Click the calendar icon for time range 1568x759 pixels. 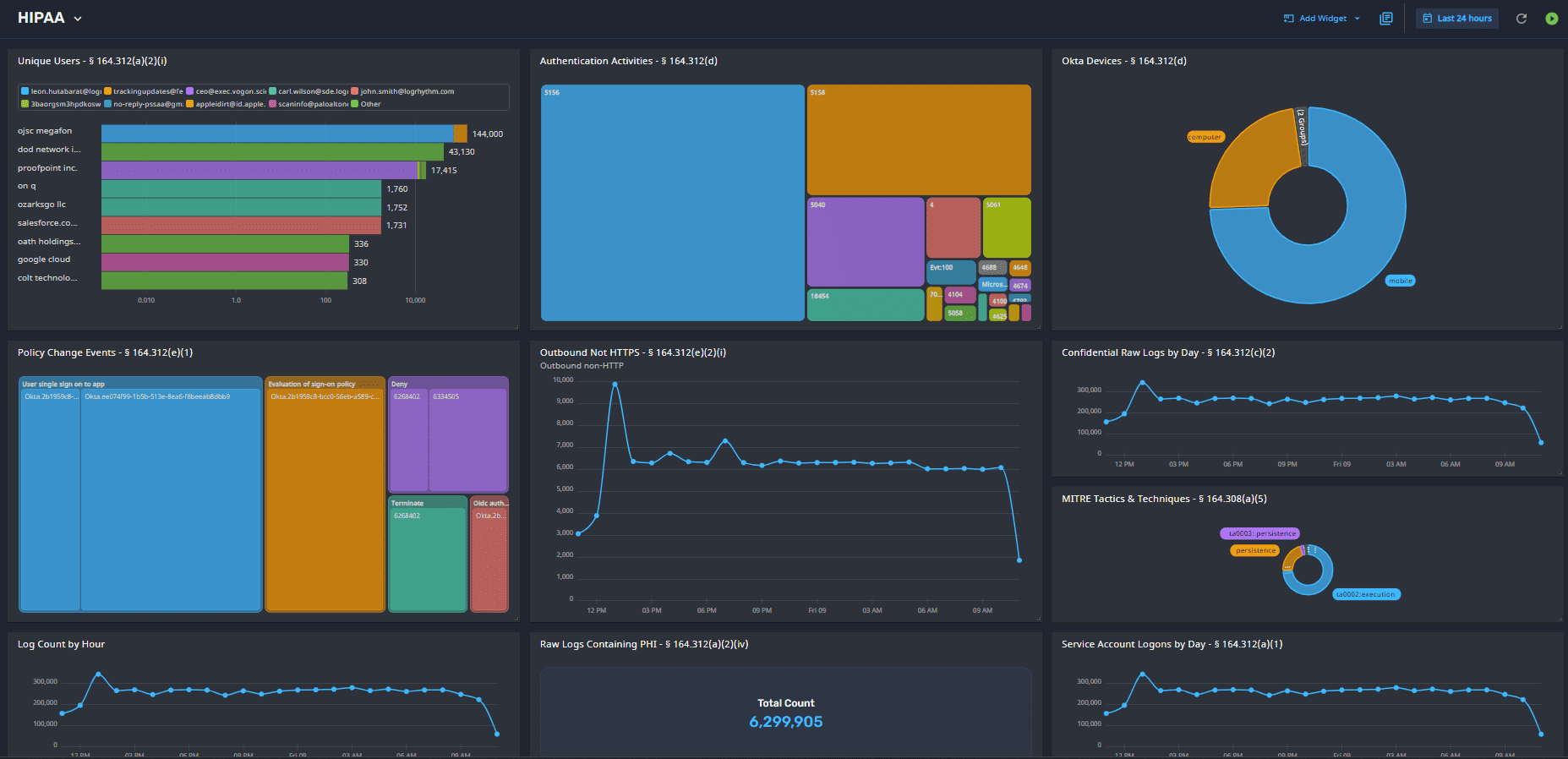coord(1427,19)
